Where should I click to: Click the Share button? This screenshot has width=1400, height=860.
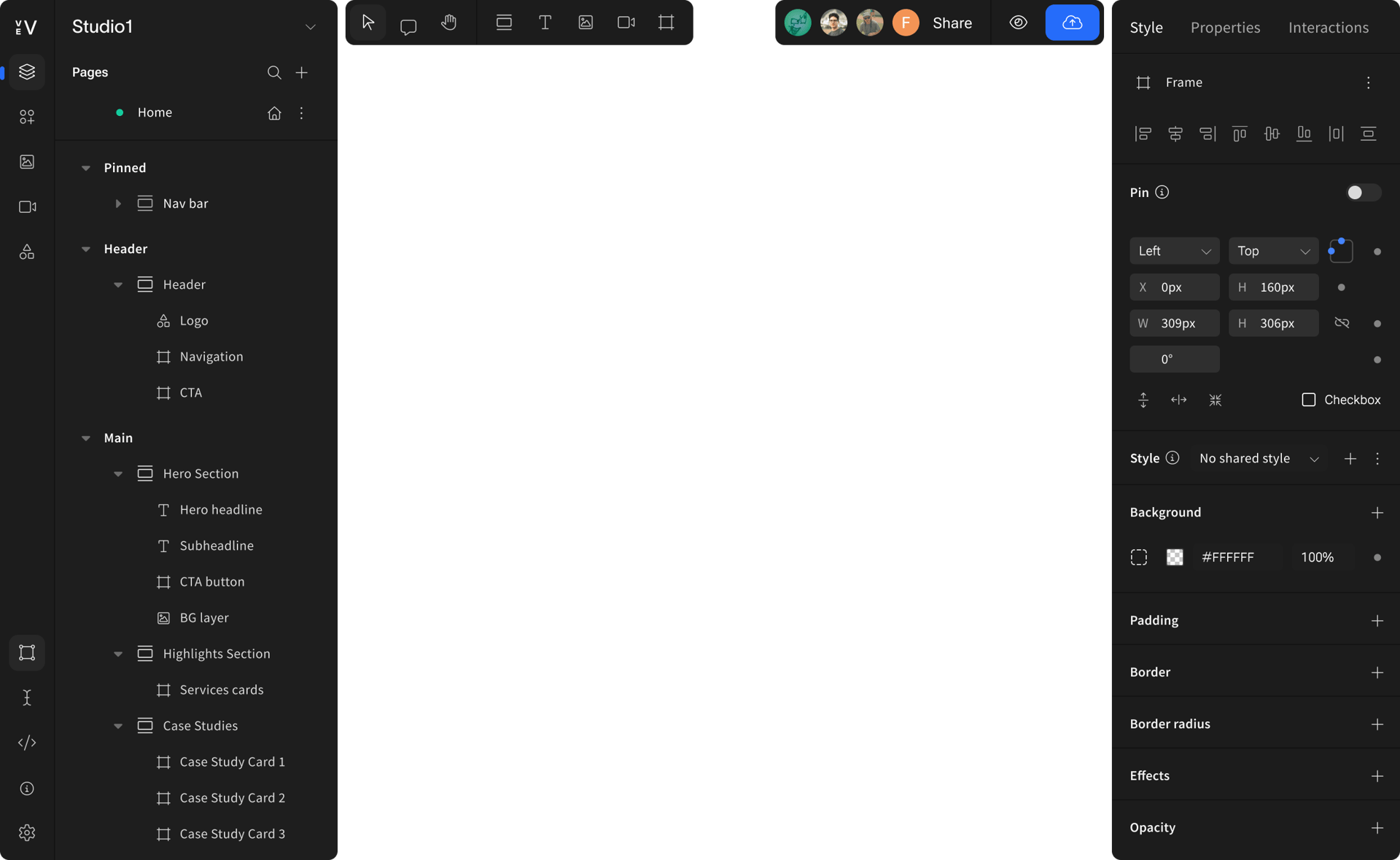point(952,23)
